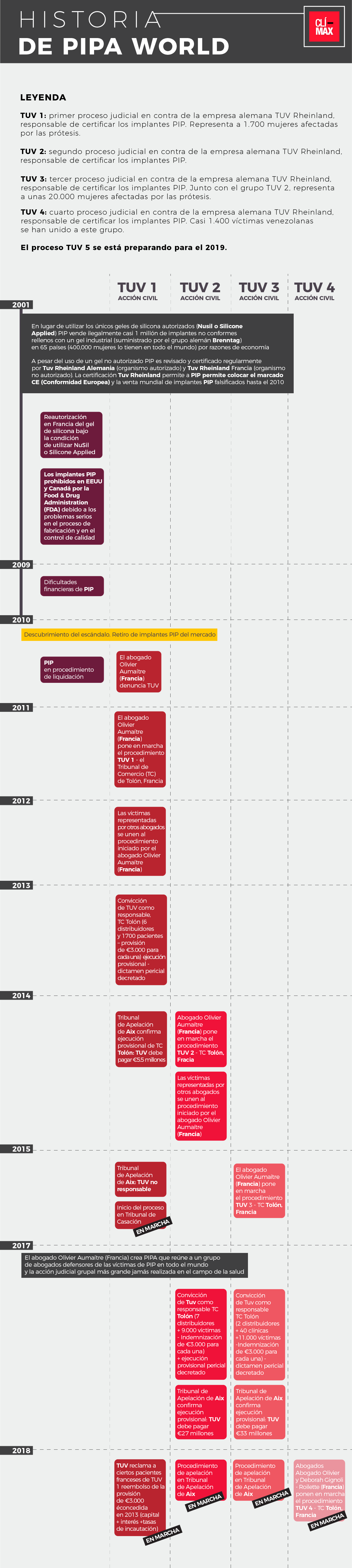352x1568 pixels.
Task: Click the TUV 4 column header
Action: click(x=314, y=290)
